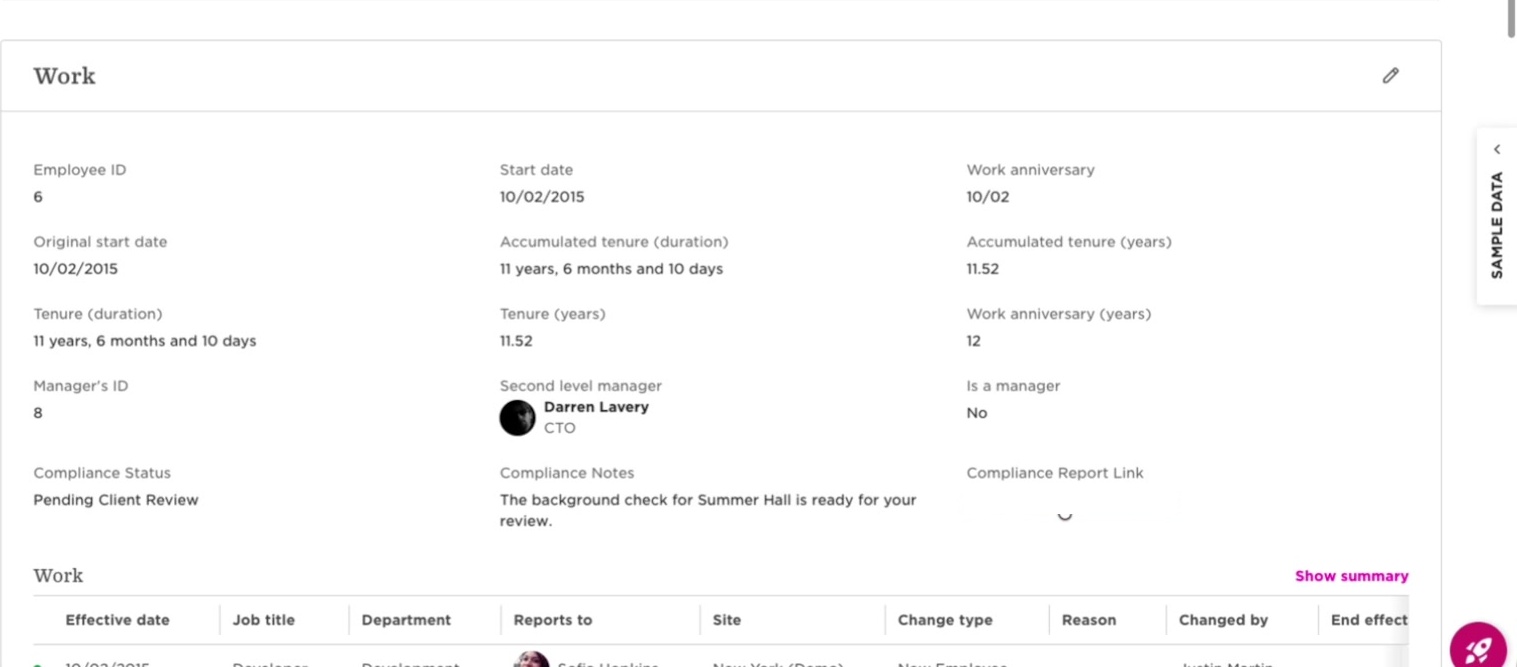The height and width of the screenshot is (667, 1517).
Task: Select Tenure (duration) value 11 years, 6 months
Action: [x=145, y=341]
